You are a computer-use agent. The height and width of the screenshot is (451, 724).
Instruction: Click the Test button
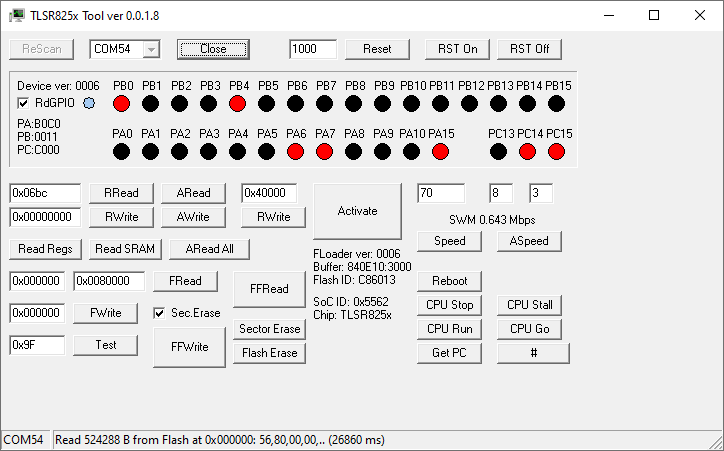(105, 345)
